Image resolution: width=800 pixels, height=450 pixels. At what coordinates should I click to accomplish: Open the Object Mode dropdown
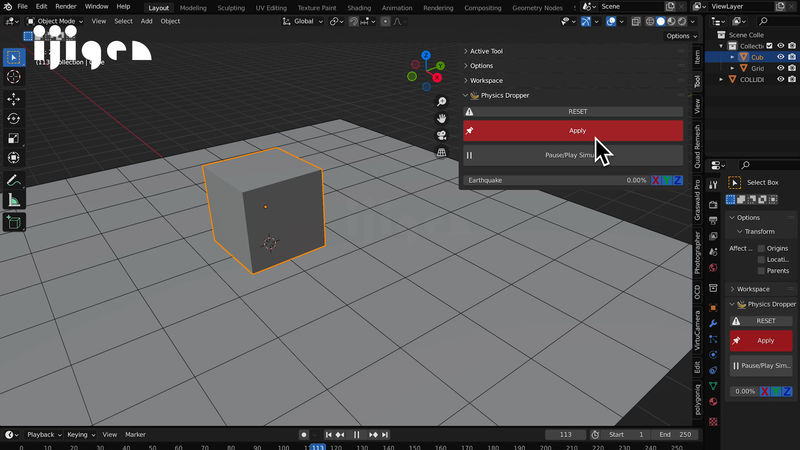55,21
